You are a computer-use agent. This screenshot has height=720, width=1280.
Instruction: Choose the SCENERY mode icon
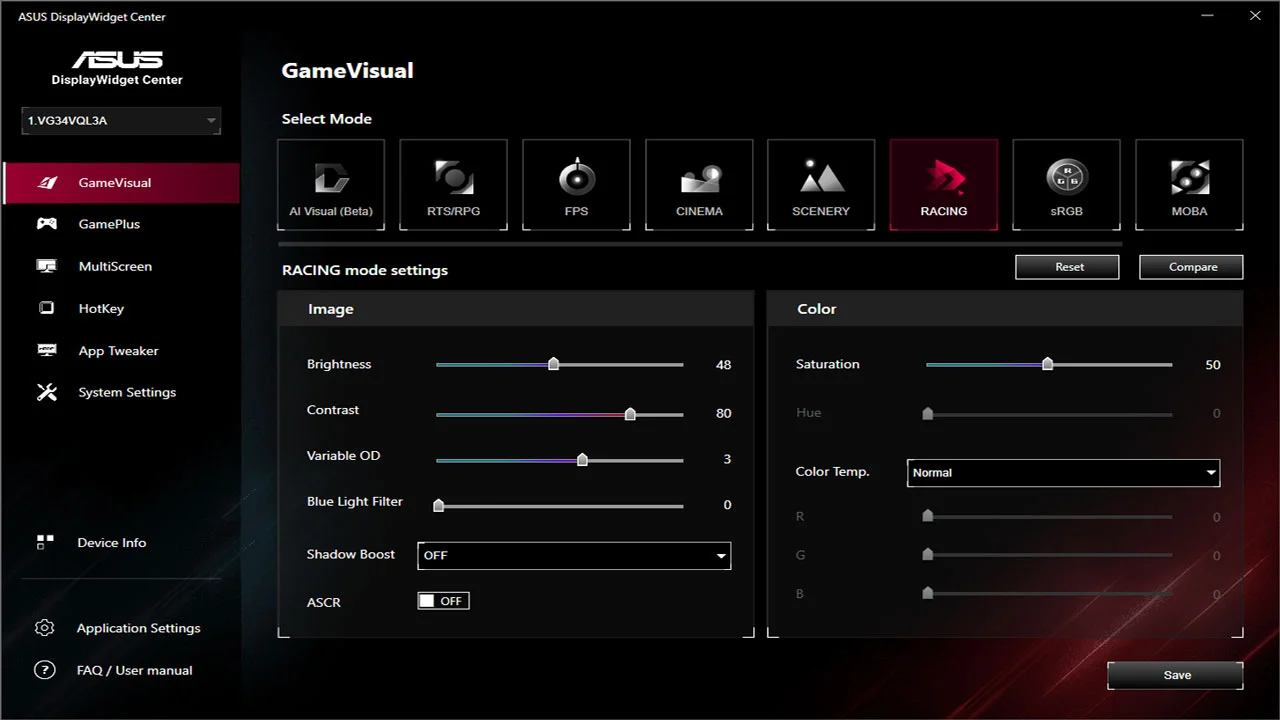(821, 184)
